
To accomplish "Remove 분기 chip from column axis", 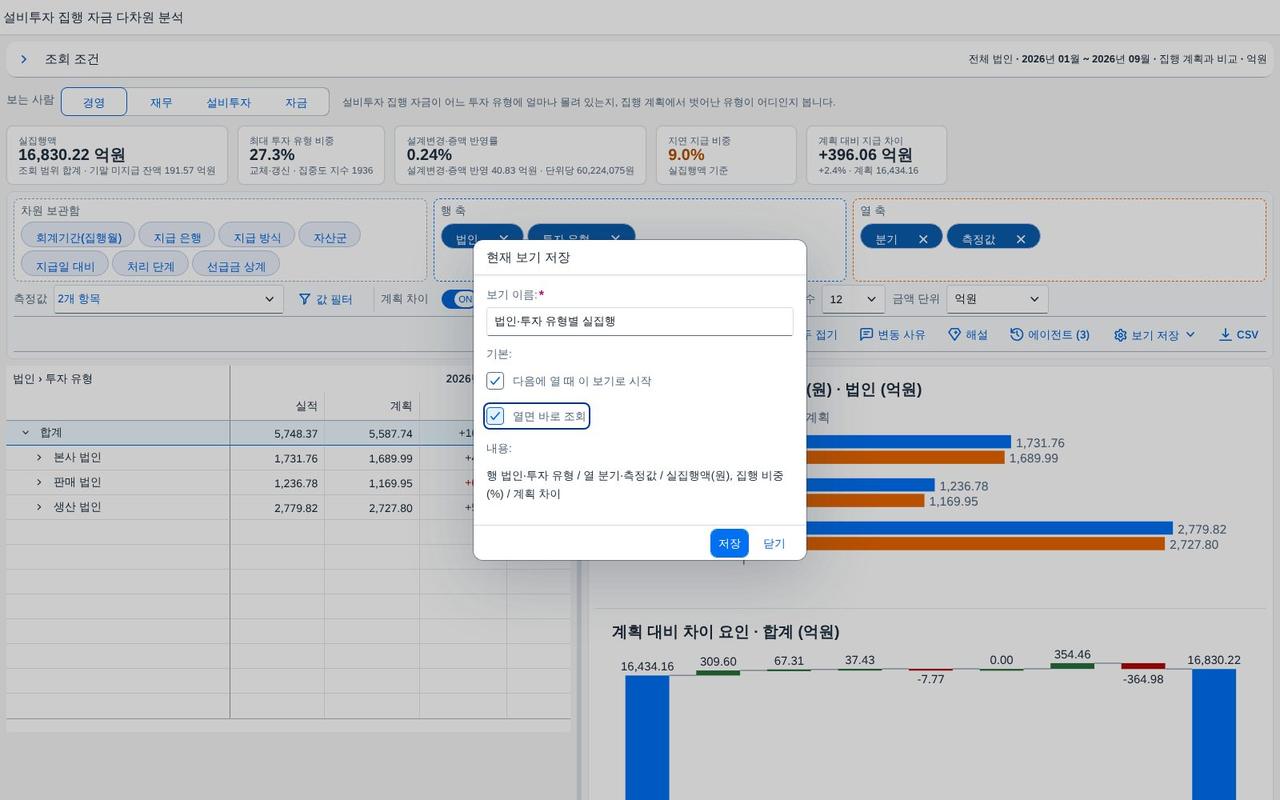I will click(x=923, y=239).
